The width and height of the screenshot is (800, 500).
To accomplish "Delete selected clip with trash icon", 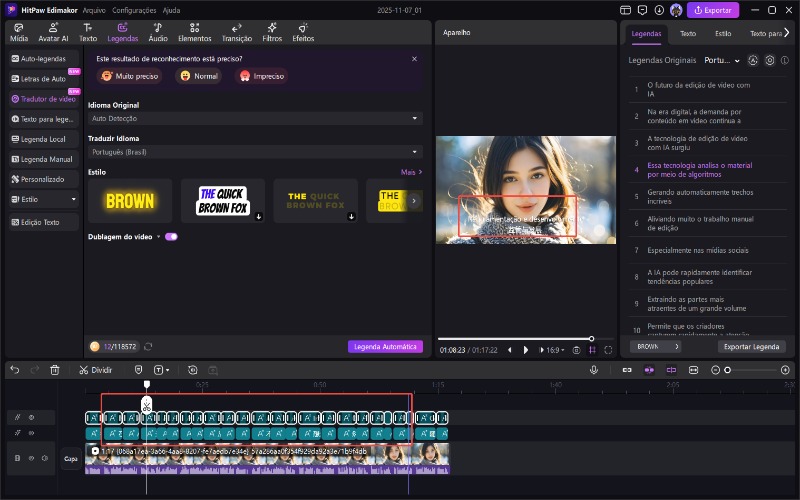I will click(55, 369).
